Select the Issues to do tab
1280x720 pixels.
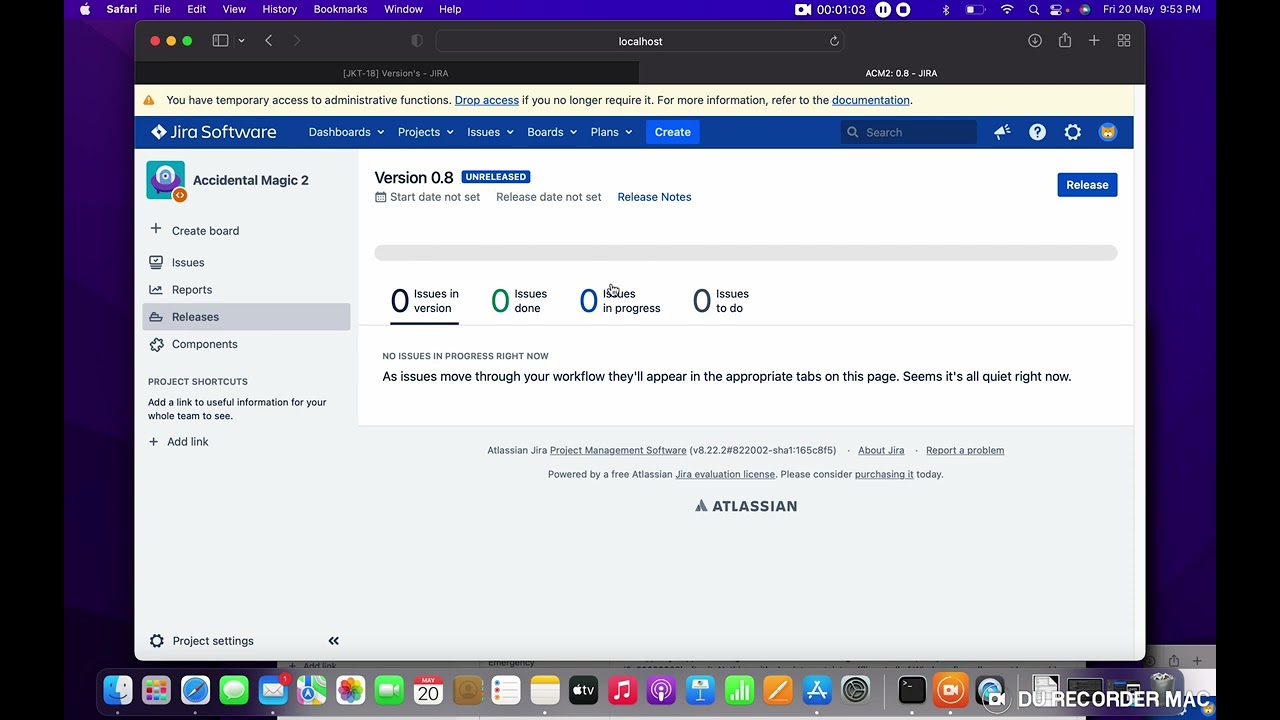tap(720, 301)
